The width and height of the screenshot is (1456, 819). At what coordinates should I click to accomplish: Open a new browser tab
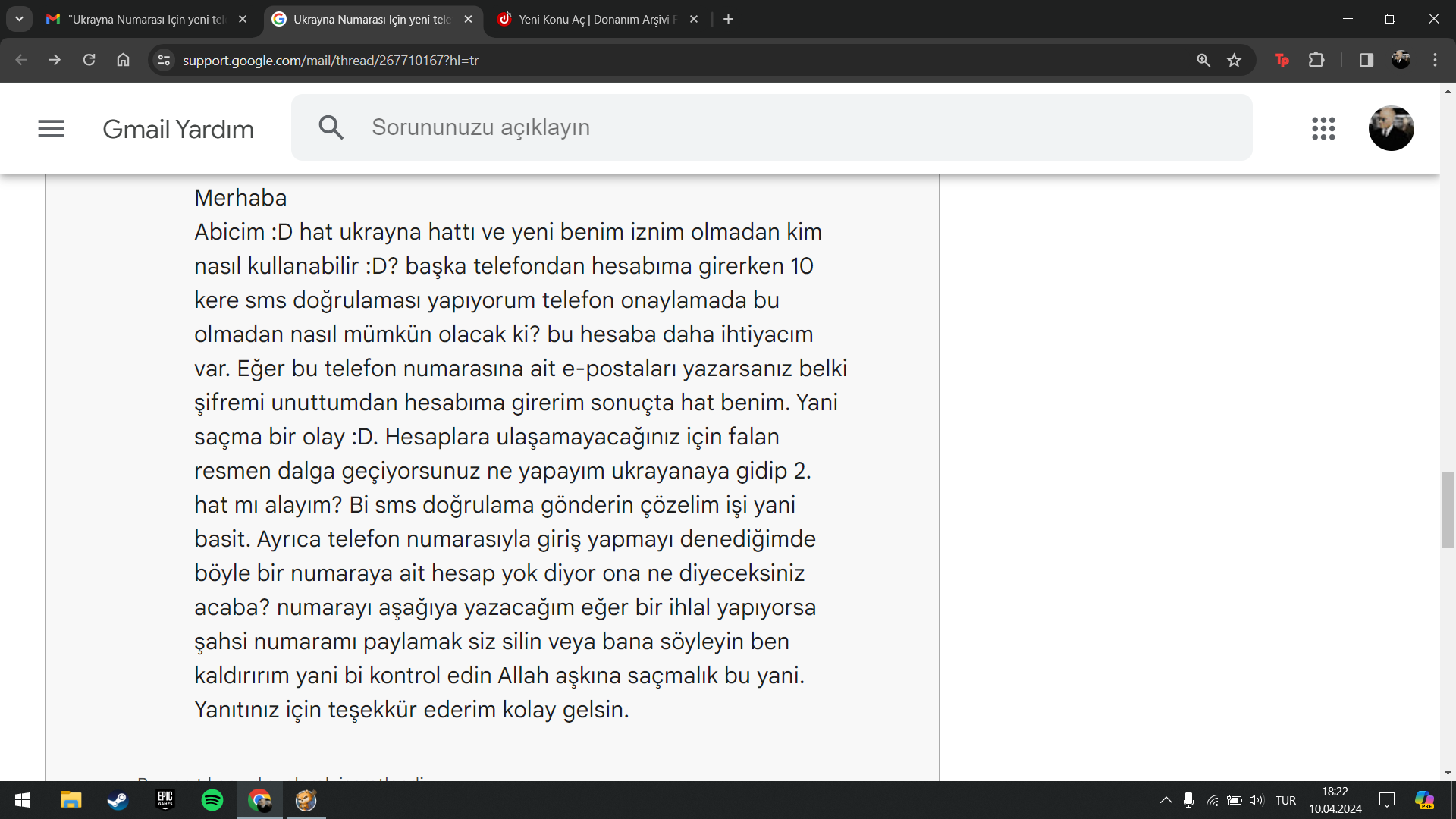click(x=728, y=19)
